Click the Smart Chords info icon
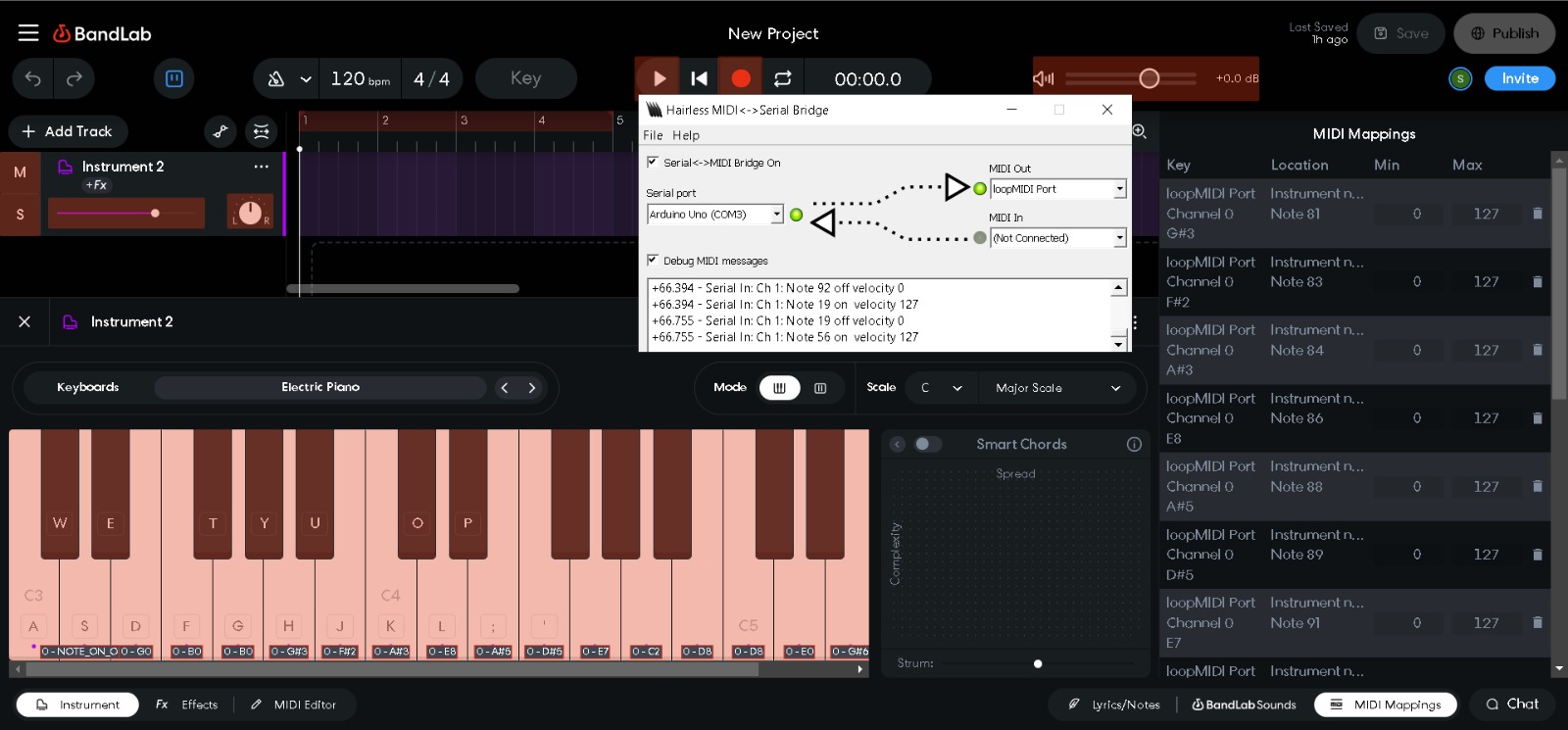This screenshot has height=730, width=1568. (x=1134, y=444)
